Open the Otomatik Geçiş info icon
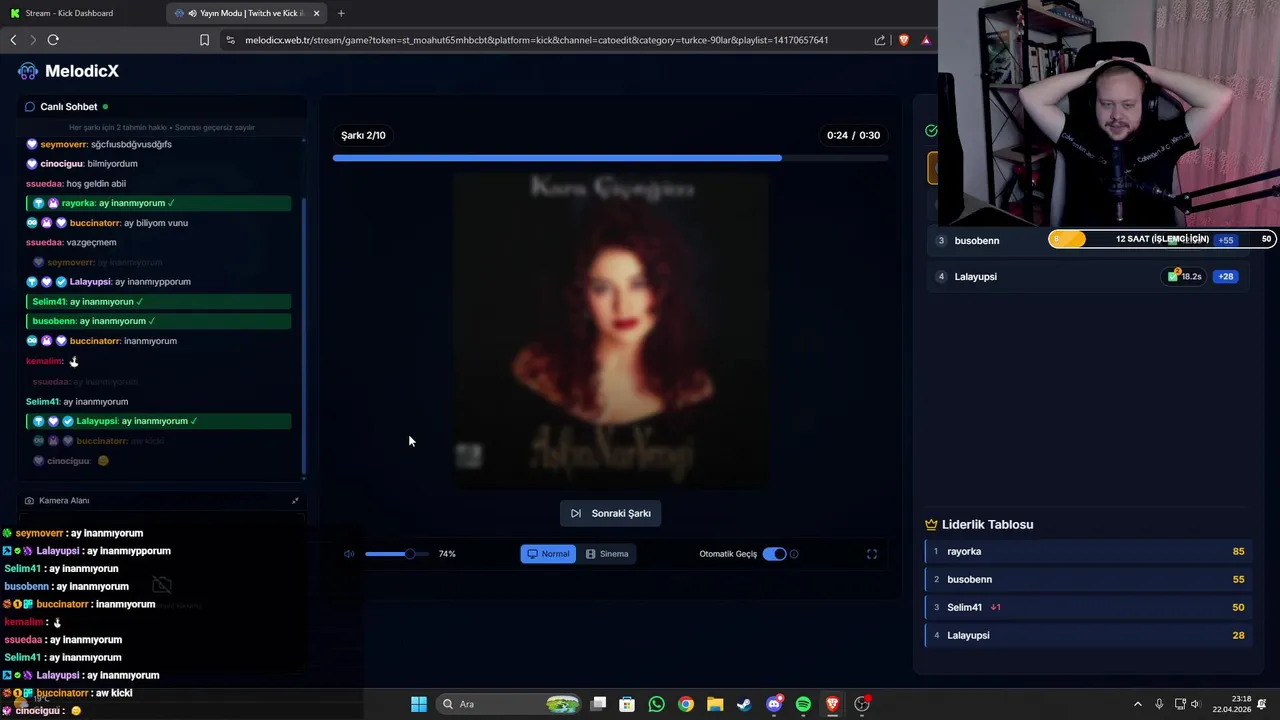Viewport: 1280px width, 720px height. click(x=794, y=554)
